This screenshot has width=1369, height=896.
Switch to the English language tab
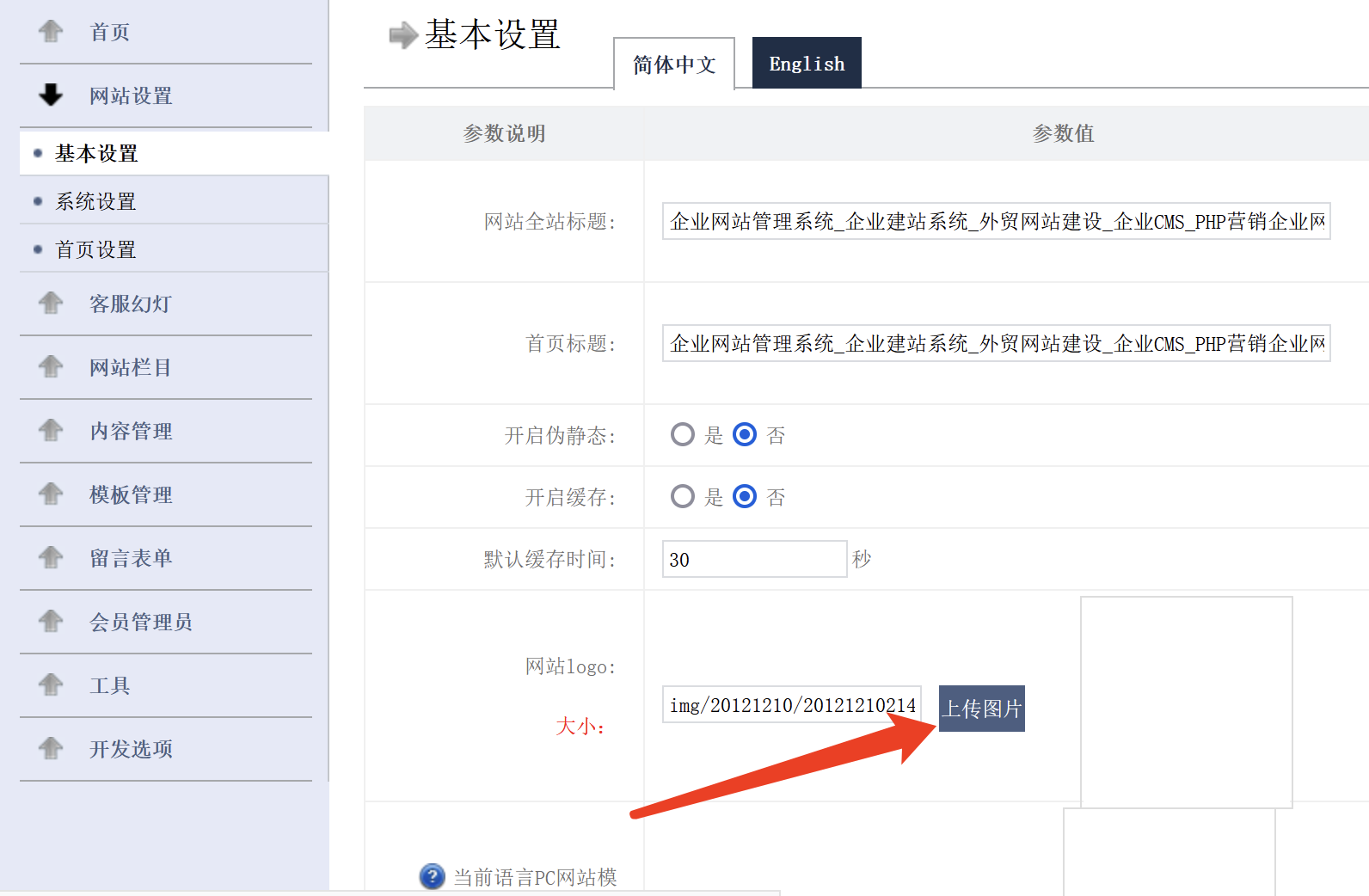(806, 64)
